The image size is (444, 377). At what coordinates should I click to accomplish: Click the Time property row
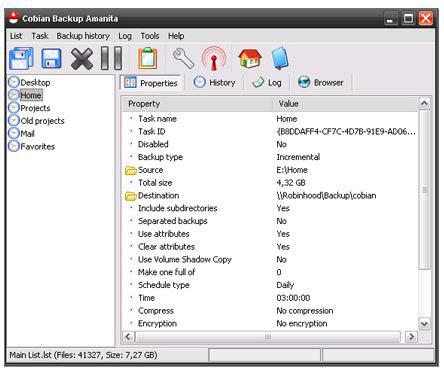click(270, 298)
